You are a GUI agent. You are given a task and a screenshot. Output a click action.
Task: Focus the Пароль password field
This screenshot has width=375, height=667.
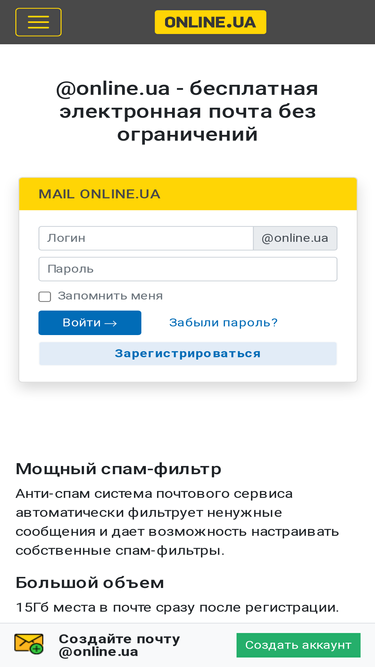(188, 269)
